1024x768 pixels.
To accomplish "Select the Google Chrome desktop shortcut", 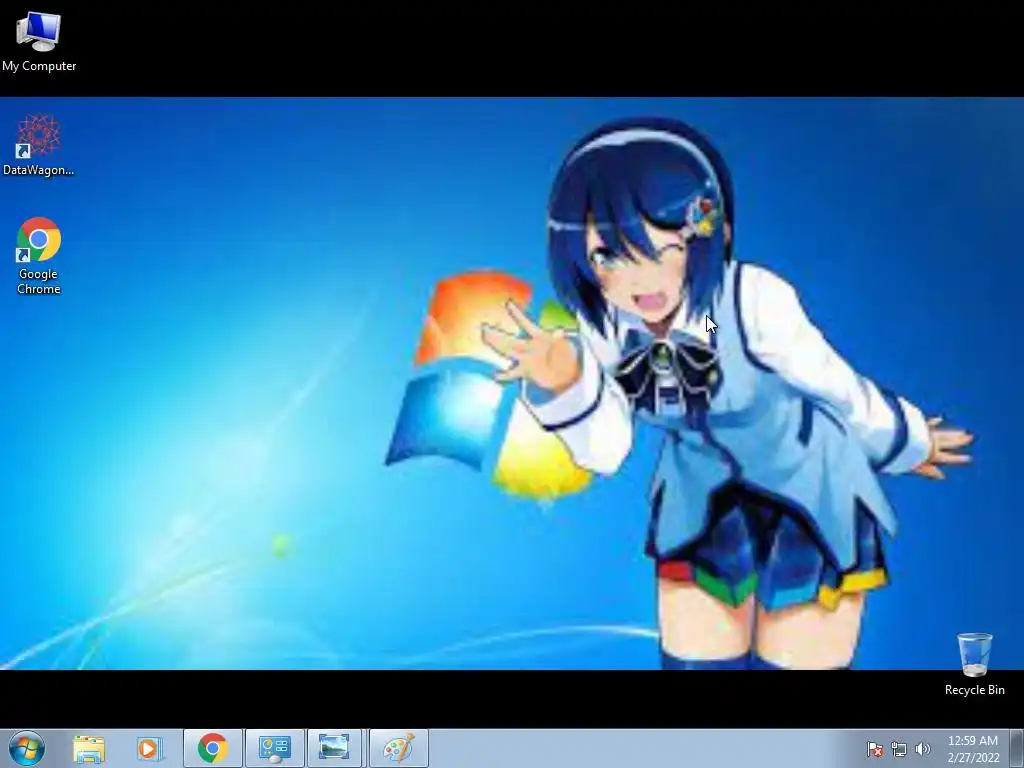I will 39,256.
